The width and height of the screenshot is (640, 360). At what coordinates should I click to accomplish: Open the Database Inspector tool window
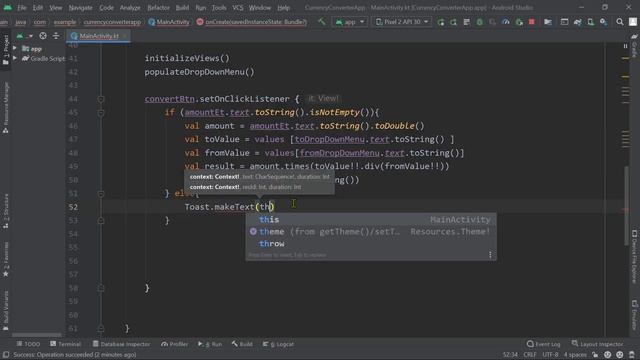pyautogui.click(x=121, y=344)
